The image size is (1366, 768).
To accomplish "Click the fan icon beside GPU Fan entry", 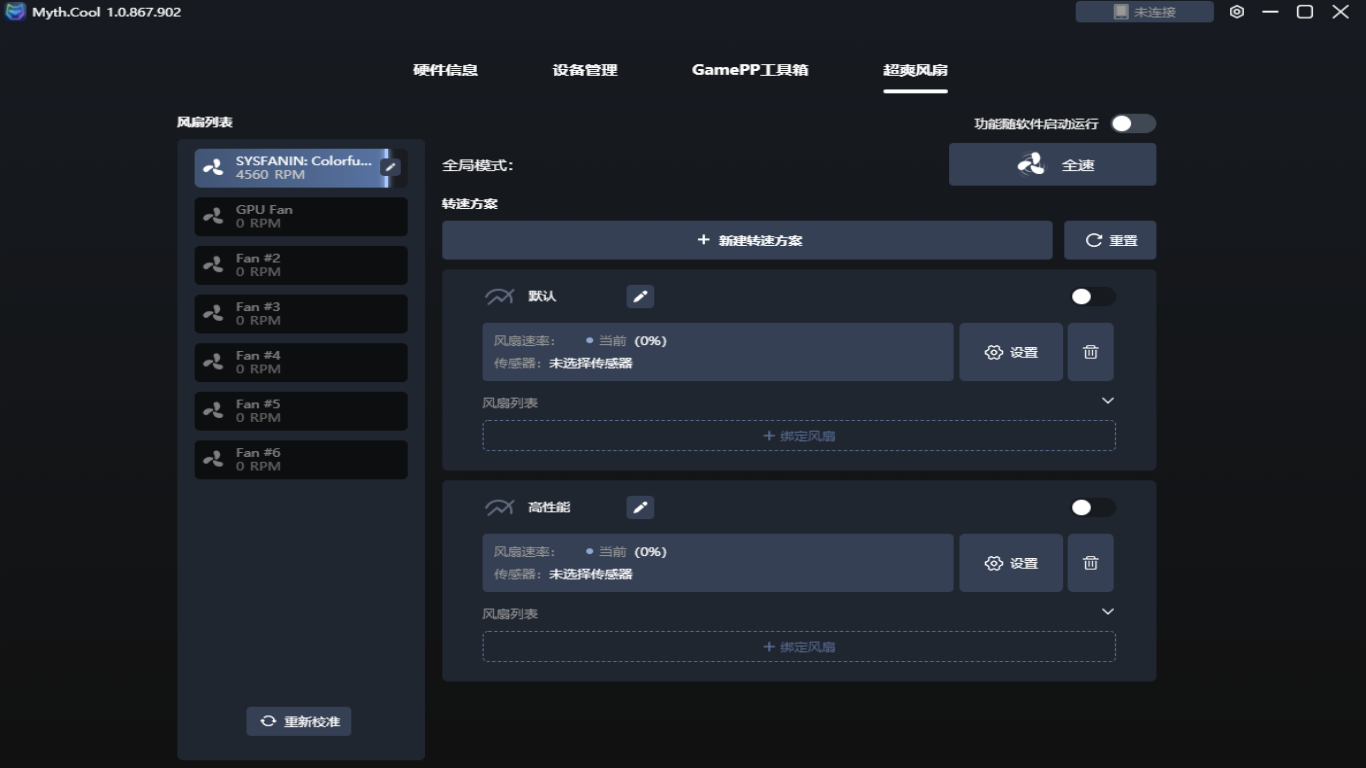I will coord(211,216).
